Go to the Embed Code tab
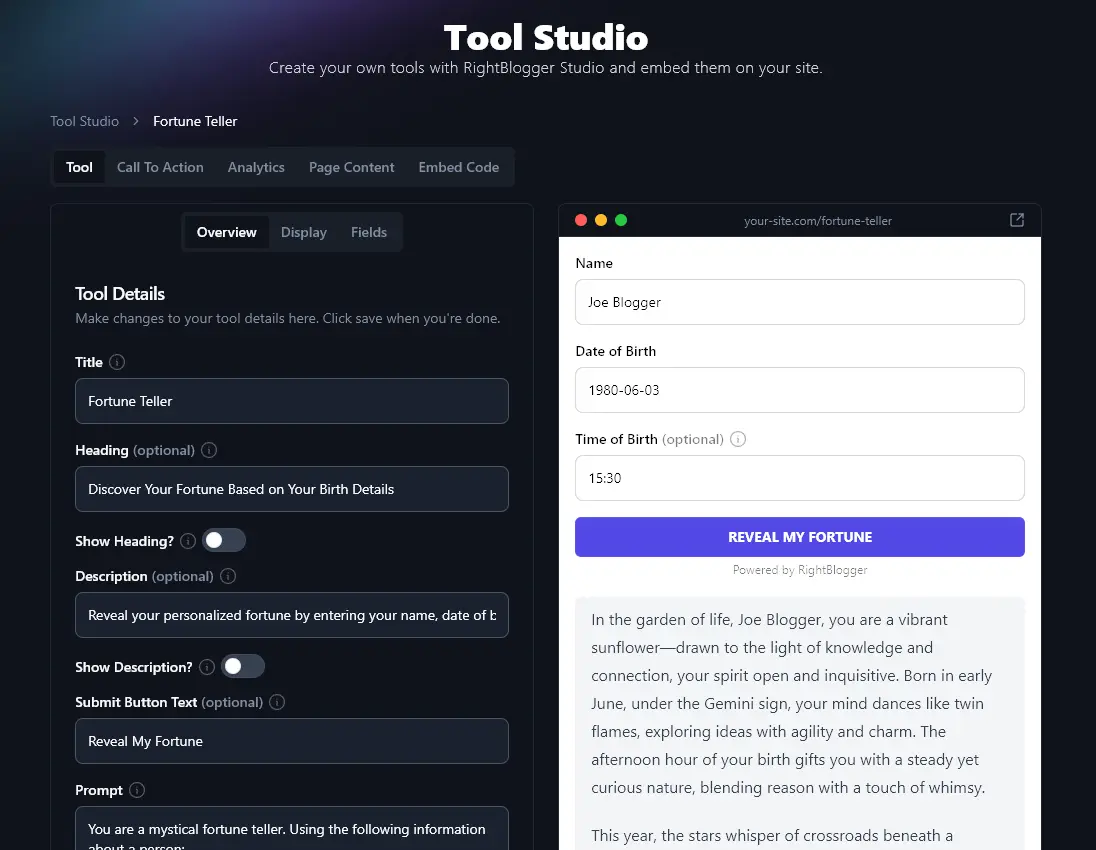The width and height of the screenshot is (1096, 850). [x=458, y=167]
